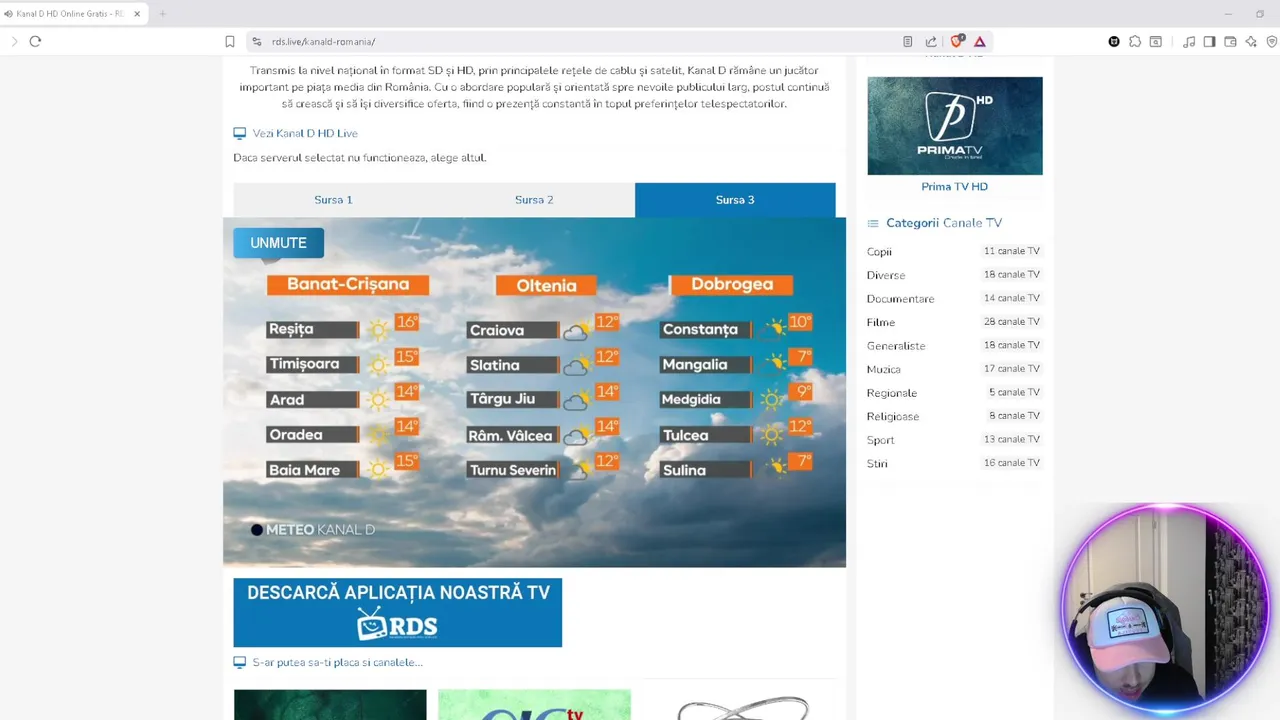
Task: Open the media control music note icon
Action: [x=1189, y=42]
